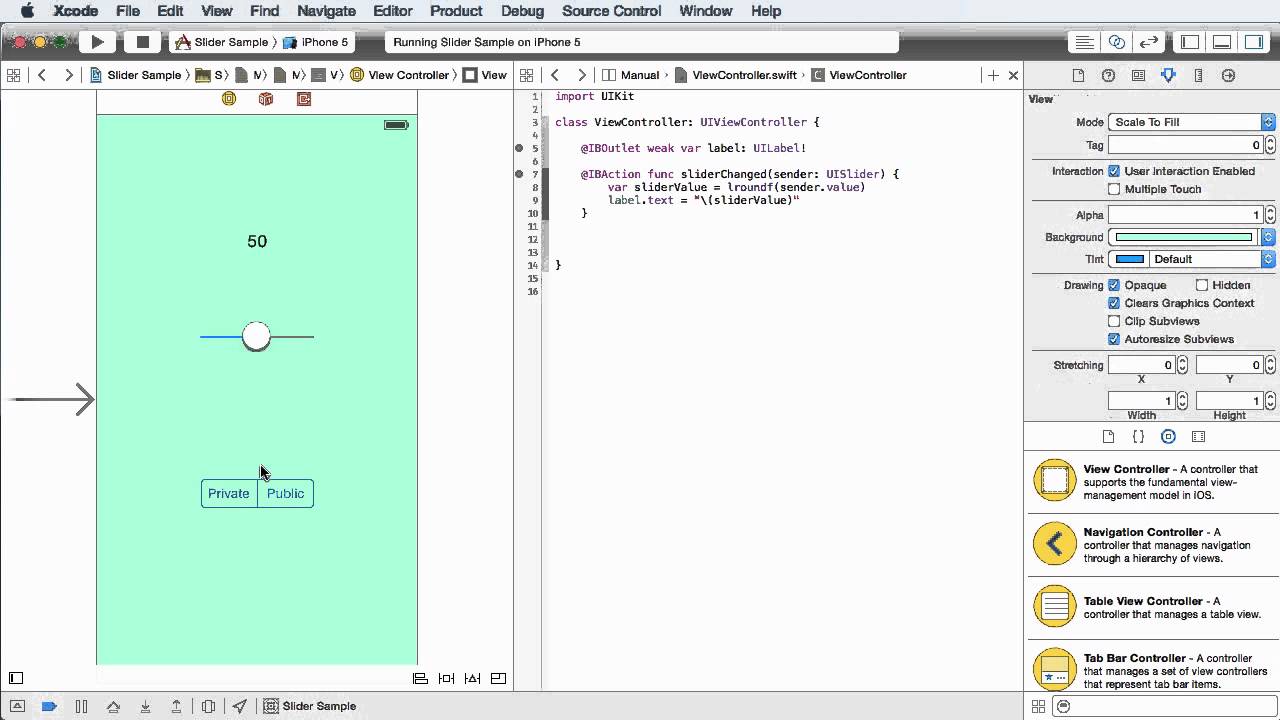The height and width of the screenshot is (720, 1280).
Task: Click the Step Over debug button
Action: 113,706
